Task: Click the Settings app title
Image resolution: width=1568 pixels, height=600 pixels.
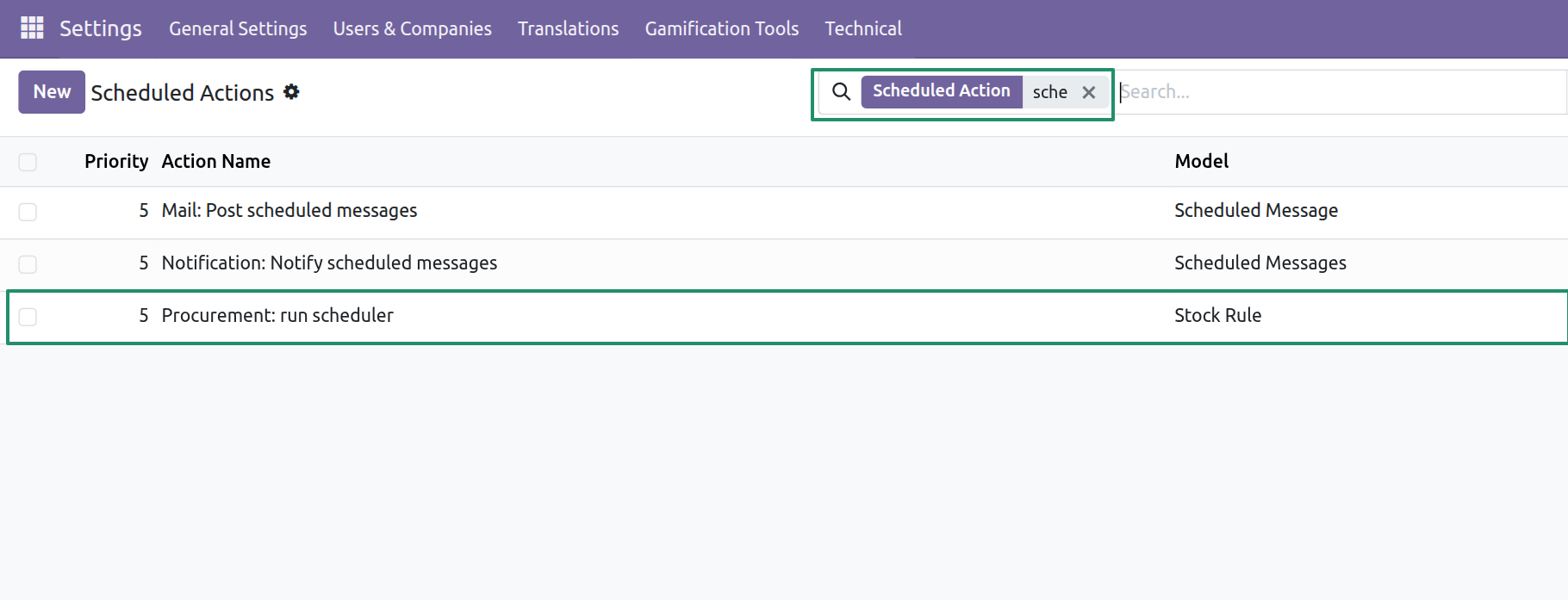Action: click(101, 28)
